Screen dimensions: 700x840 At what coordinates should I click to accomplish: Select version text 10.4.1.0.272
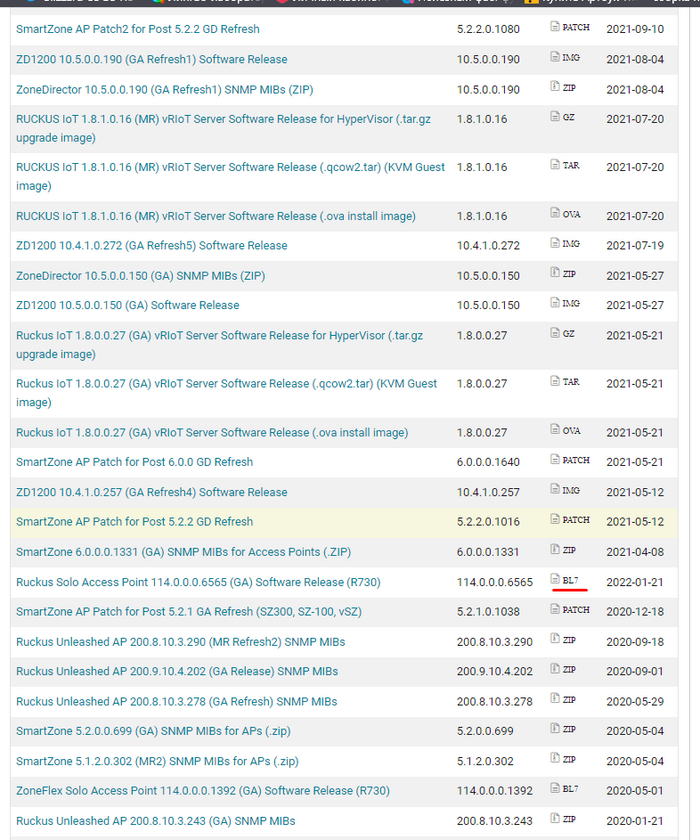(x=488, y=245)
